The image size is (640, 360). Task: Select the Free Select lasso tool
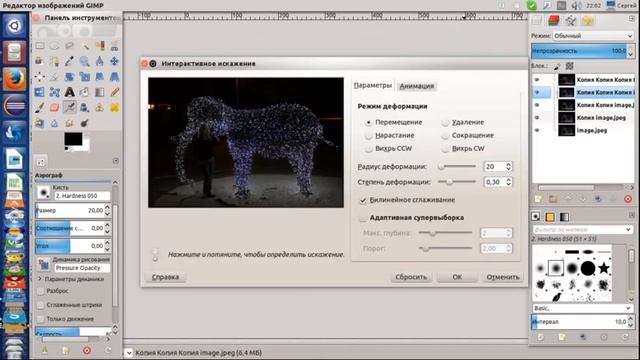[x=69, y=46]
